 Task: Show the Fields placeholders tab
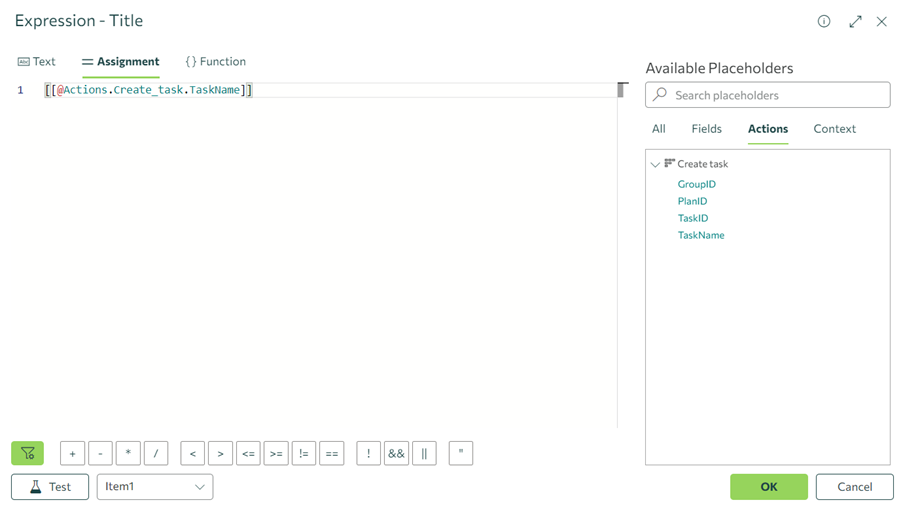(706, 129)
